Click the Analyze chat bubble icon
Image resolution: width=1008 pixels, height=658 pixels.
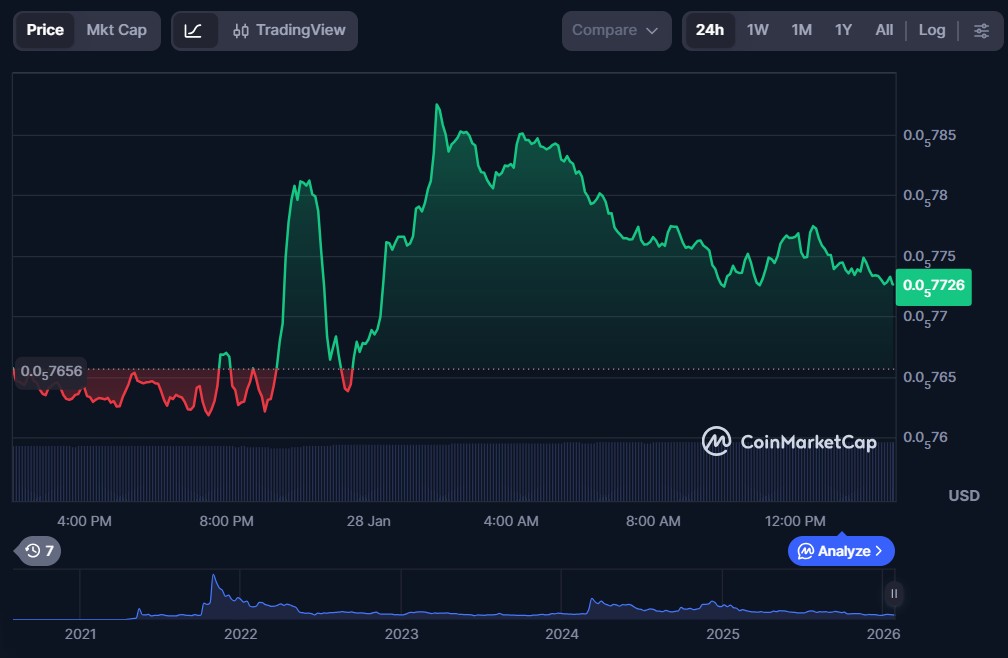pos(805,551)
